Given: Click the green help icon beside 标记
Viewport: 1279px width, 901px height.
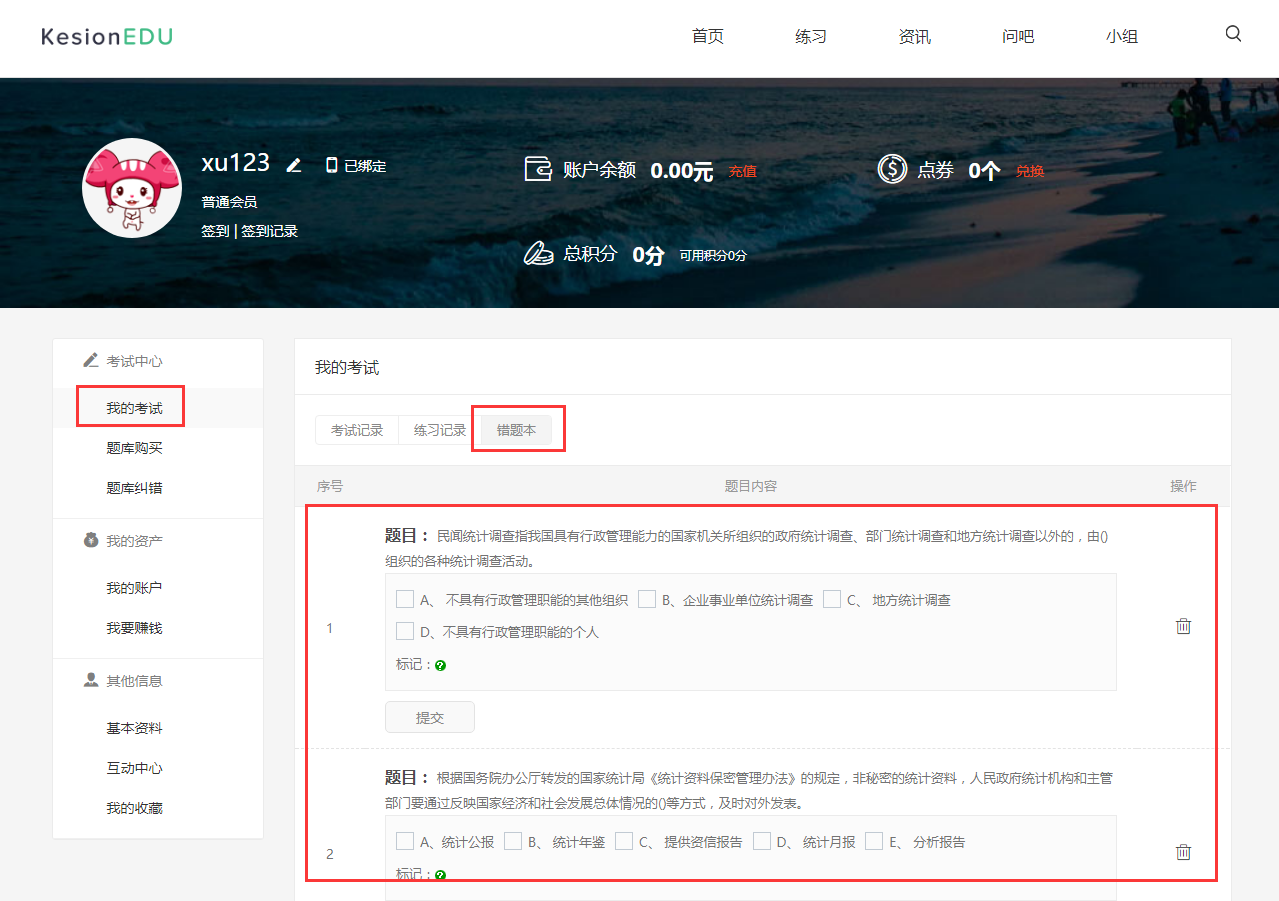Looking at the screenshot, I should click(x=440, y=664).
